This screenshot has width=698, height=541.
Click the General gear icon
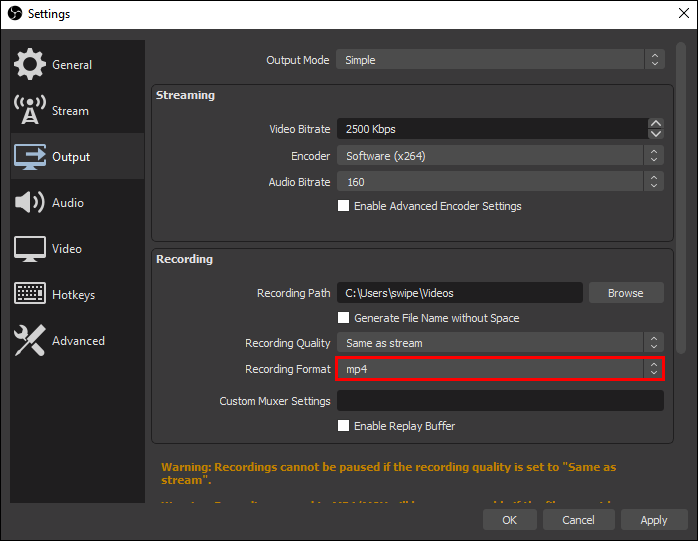pos(30,65)
